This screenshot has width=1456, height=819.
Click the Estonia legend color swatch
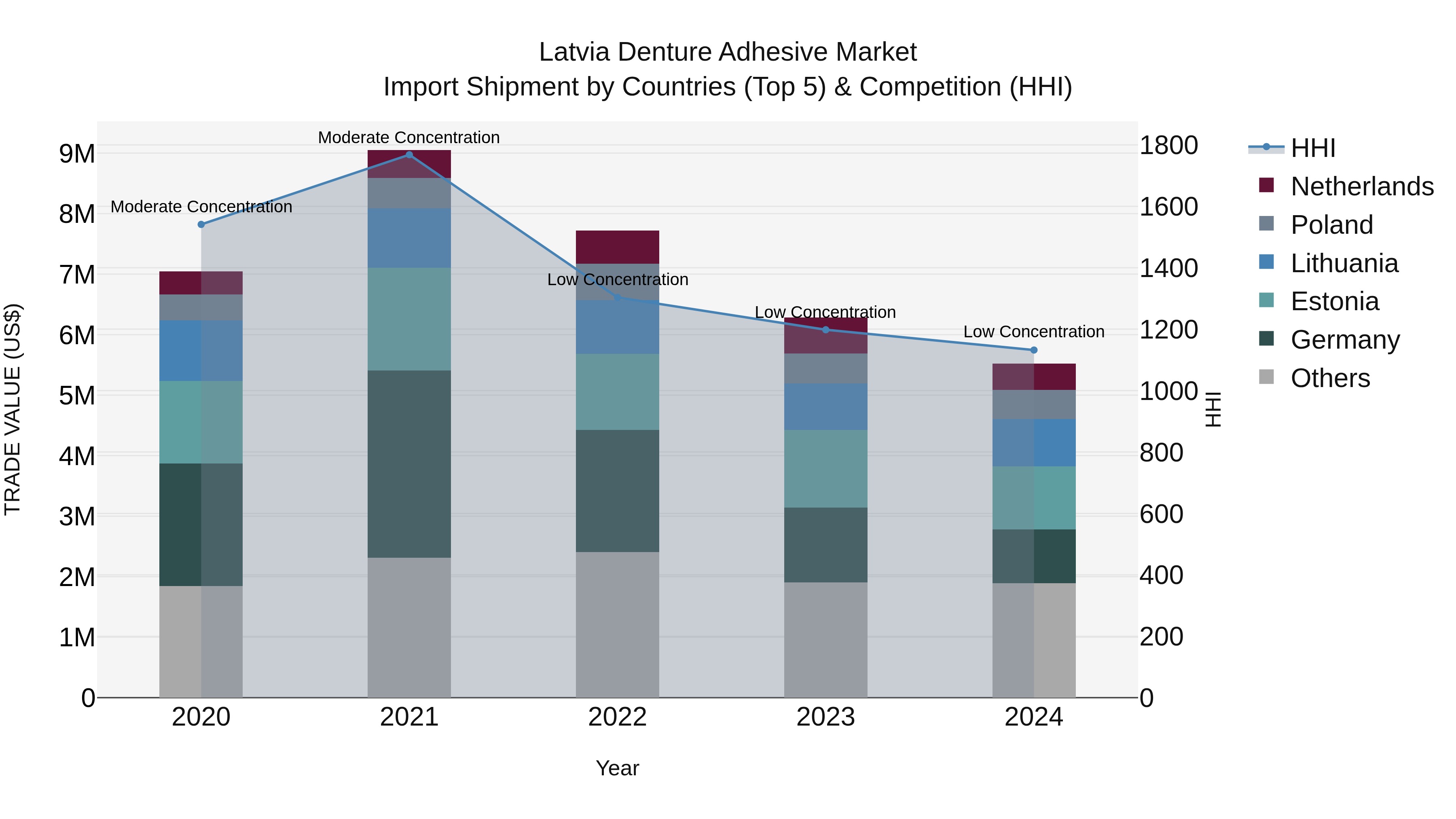click(x=1267, y=301)
